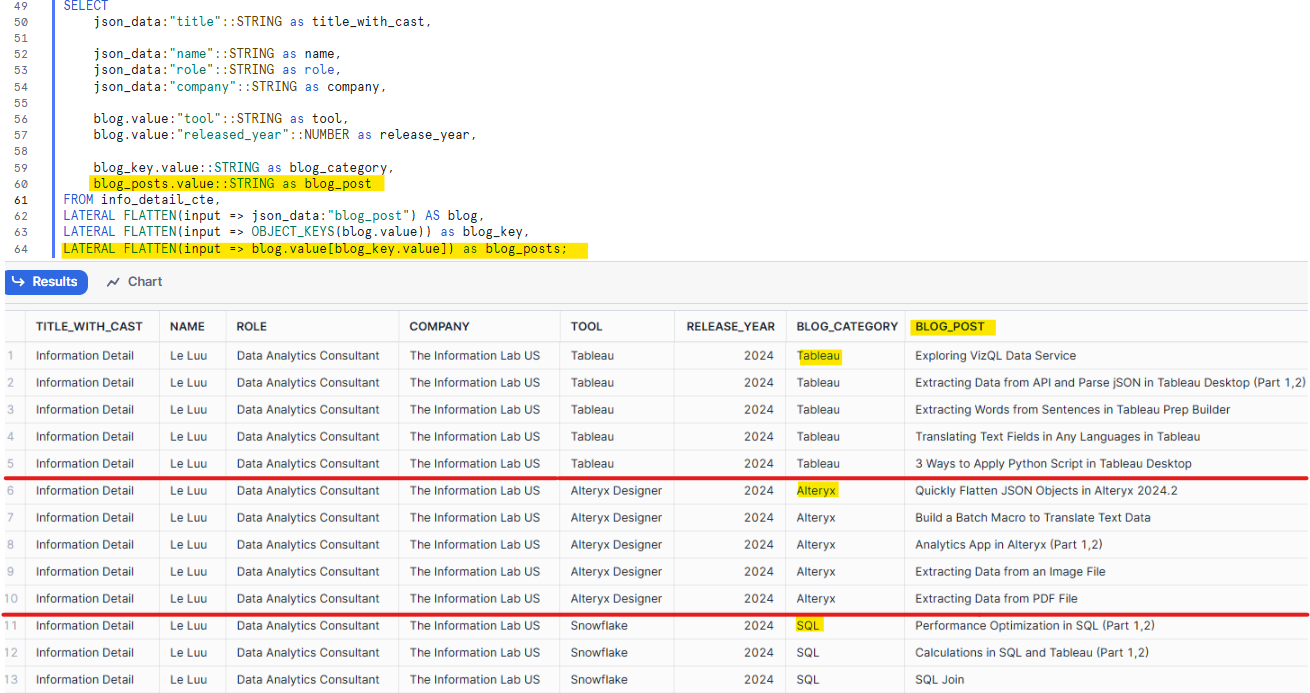Screen dimensions: 1310x693
Task: Click the json_data:"company" code line
Action: (240, 87)
